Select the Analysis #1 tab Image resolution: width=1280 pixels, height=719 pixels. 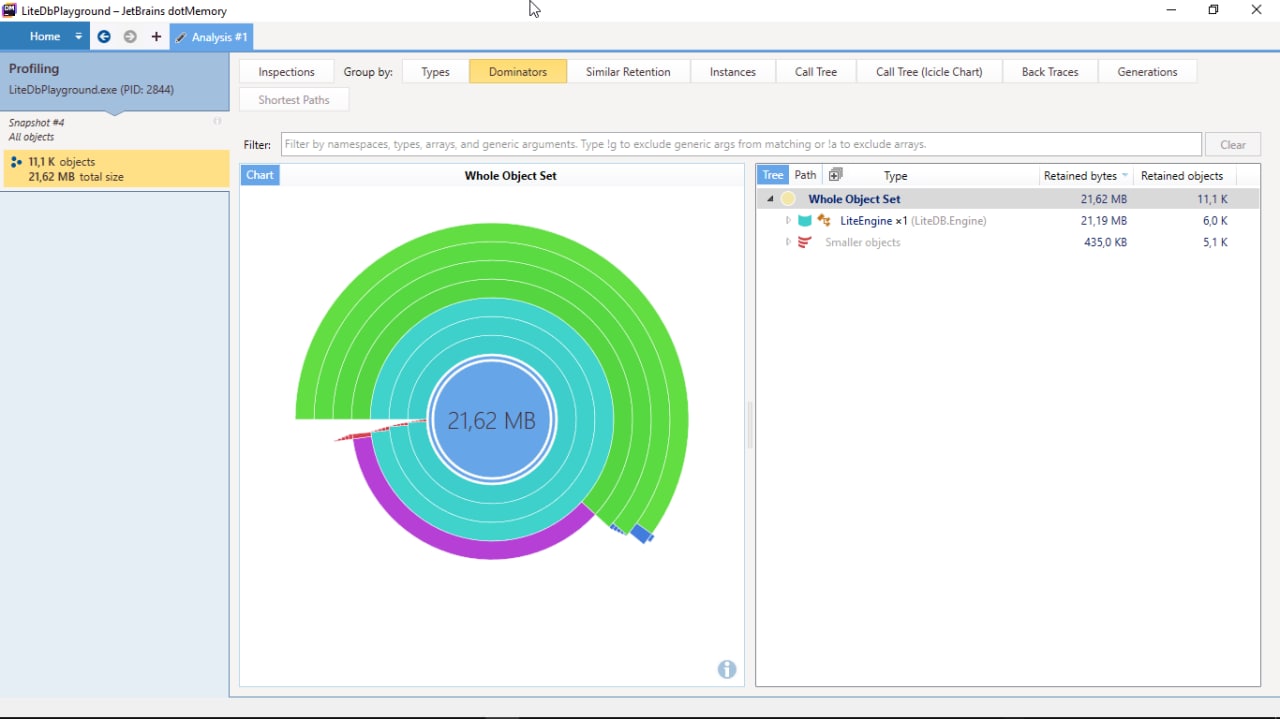(x=211, y=37)
